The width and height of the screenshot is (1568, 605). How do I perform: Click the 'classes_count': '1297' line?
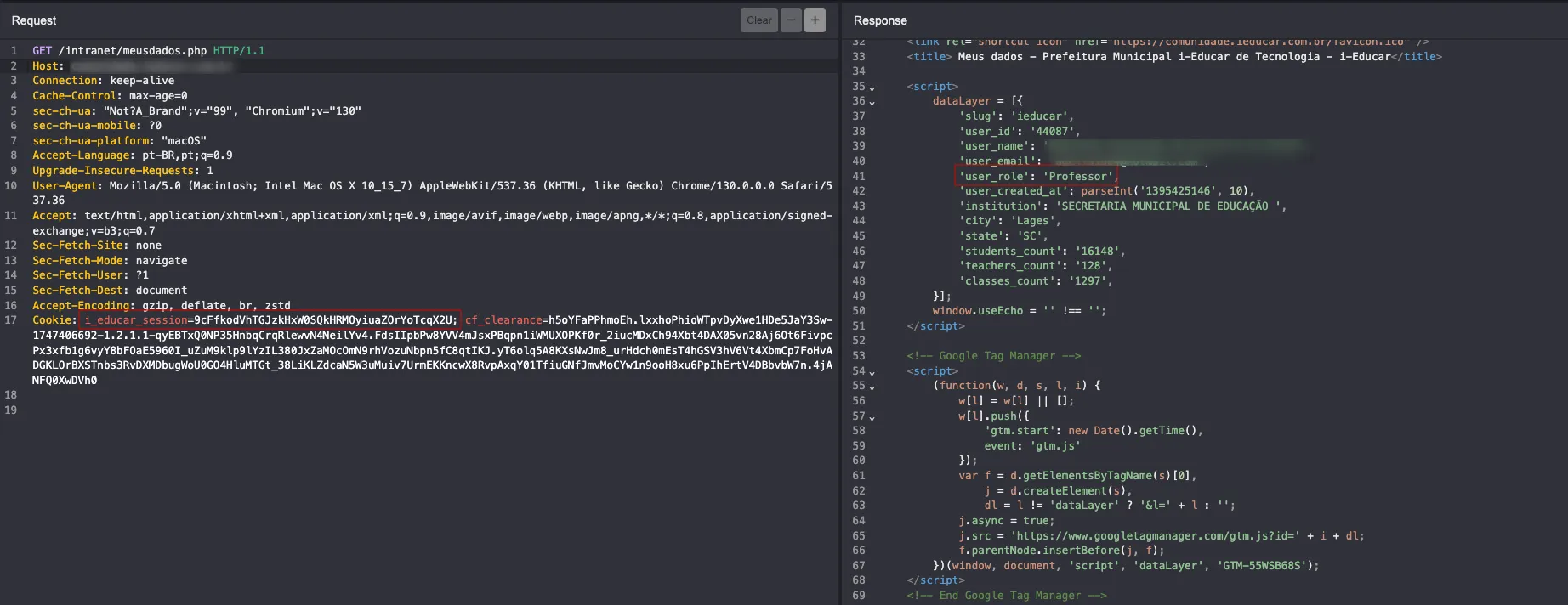tap(1036, 281)
